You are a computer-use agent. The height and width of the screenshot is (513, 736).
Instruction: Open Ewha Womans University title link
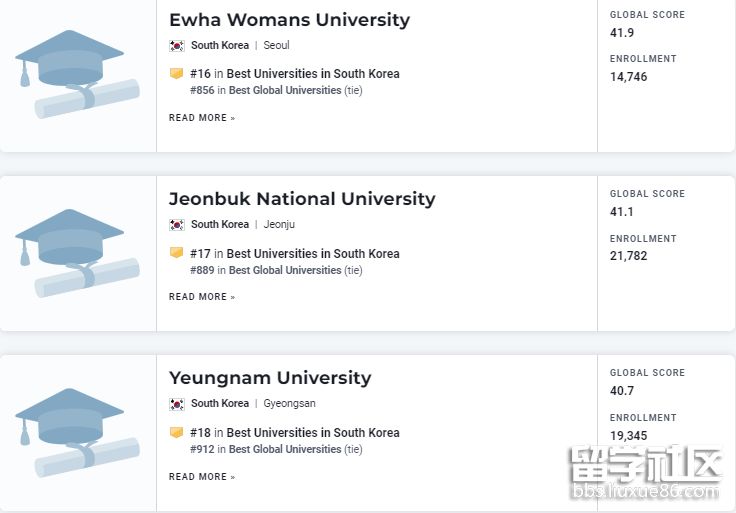pos(289,20)
